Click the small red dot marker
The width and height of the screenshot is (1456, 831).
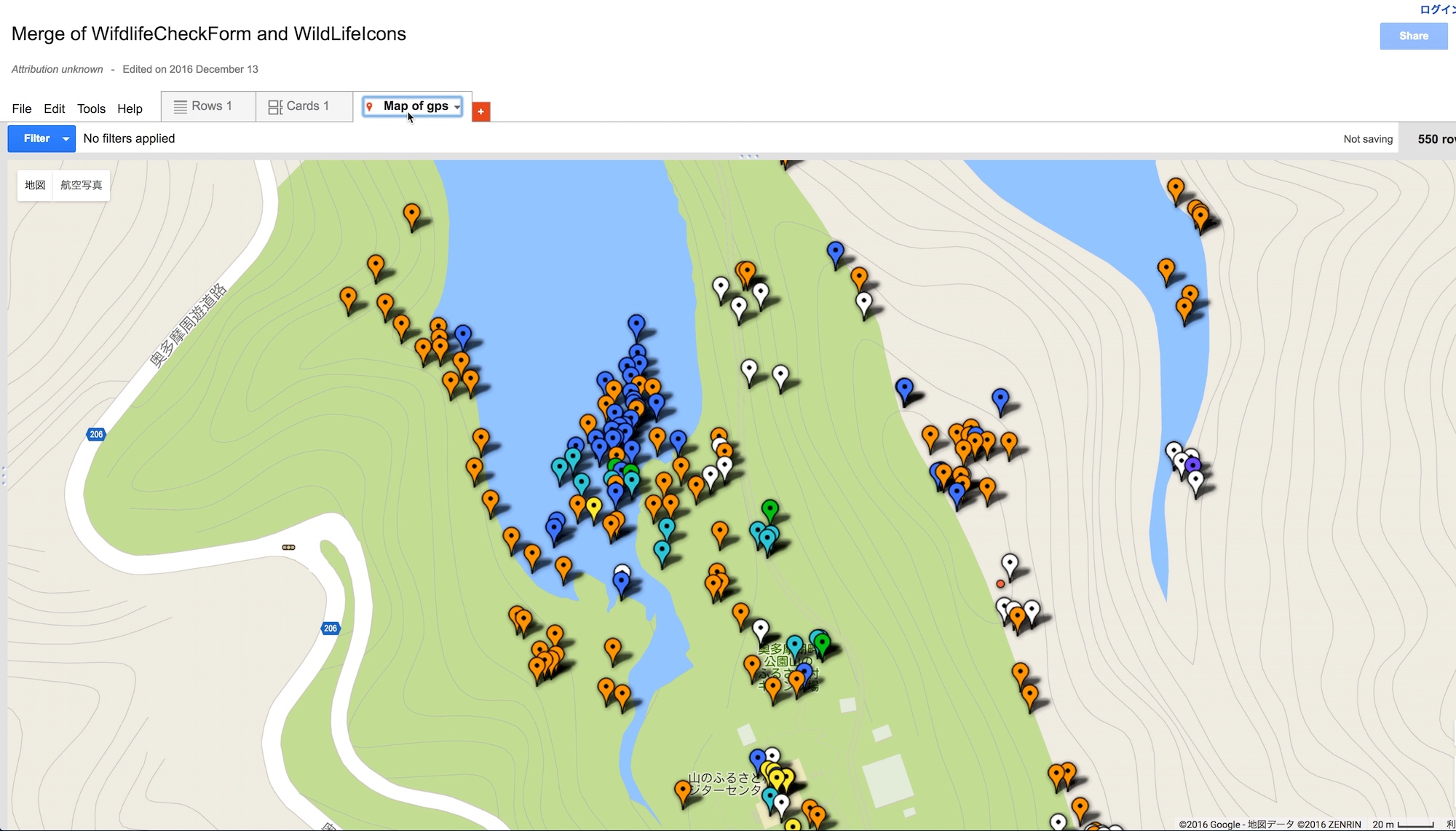(1000, 584)
